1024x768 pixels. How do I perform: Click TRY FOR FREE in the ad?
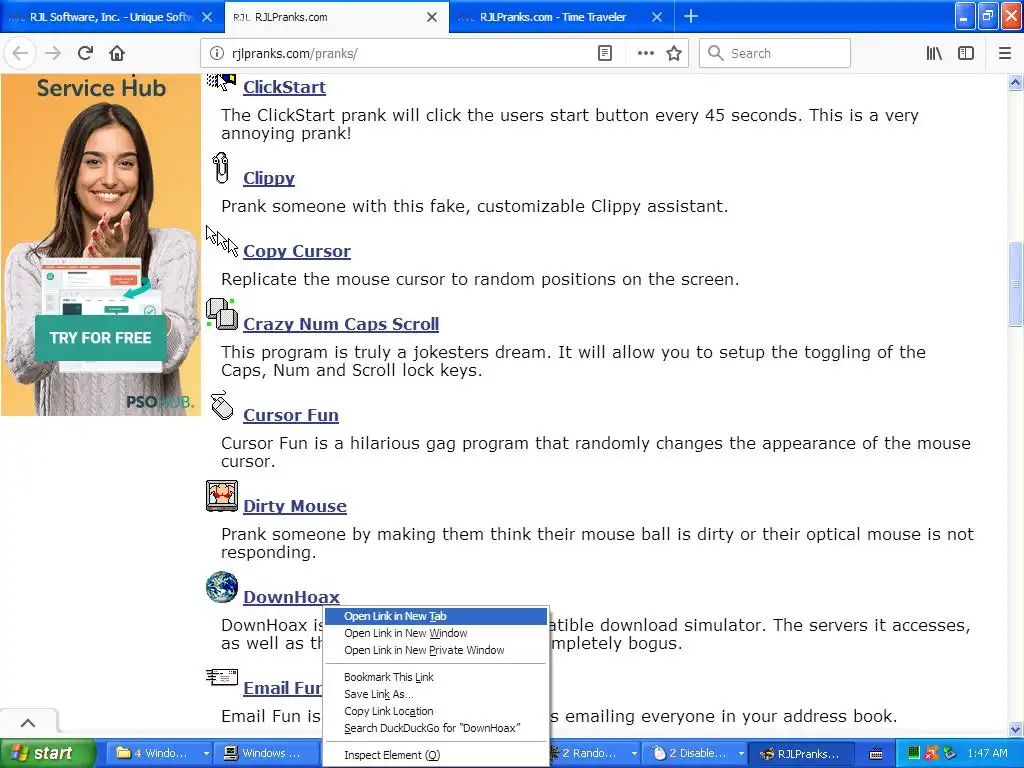[101, 338]
